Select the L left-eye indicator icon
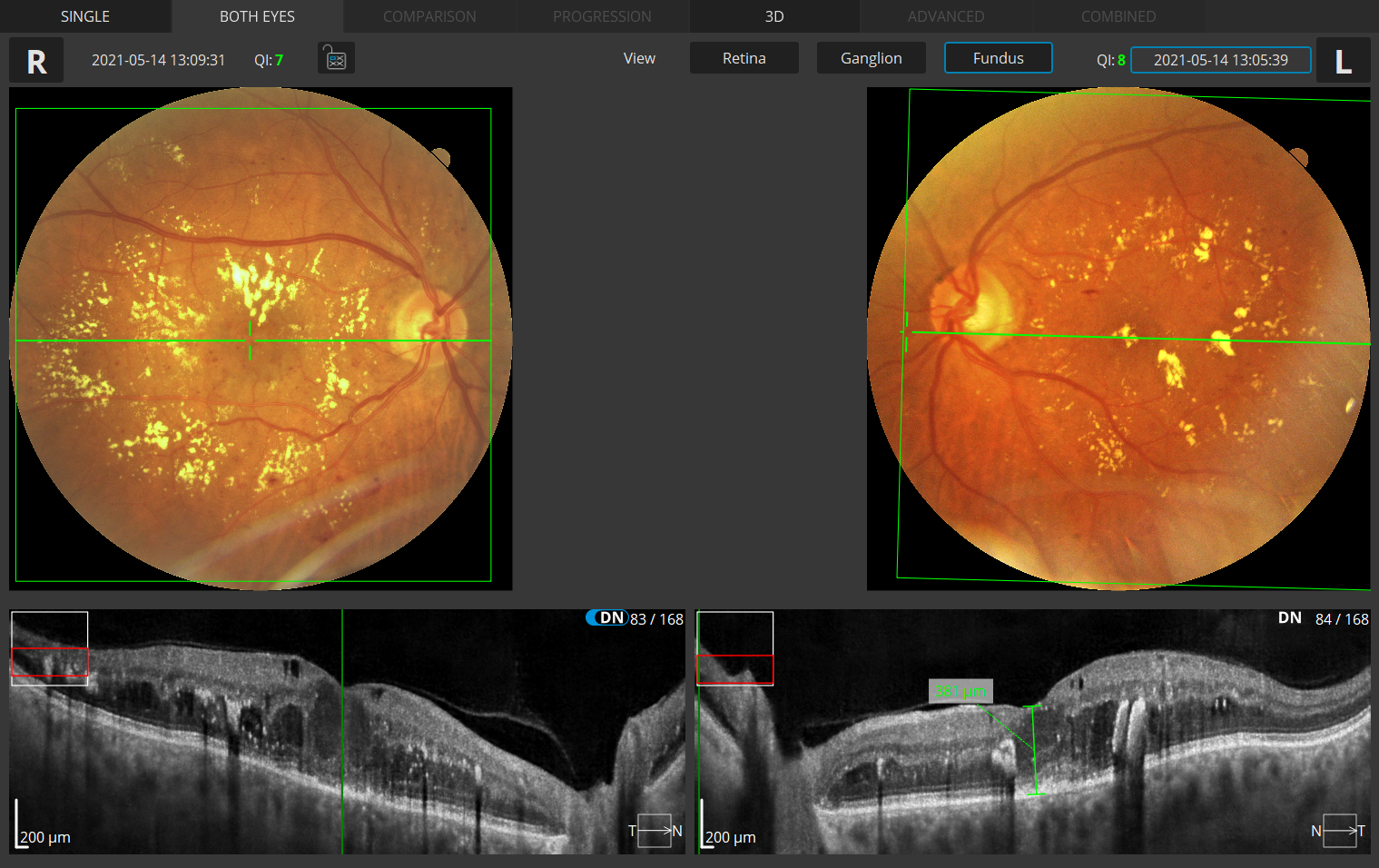Image resolution: width=1379 pixels, height=868 pixels. tap(1344, 60)
